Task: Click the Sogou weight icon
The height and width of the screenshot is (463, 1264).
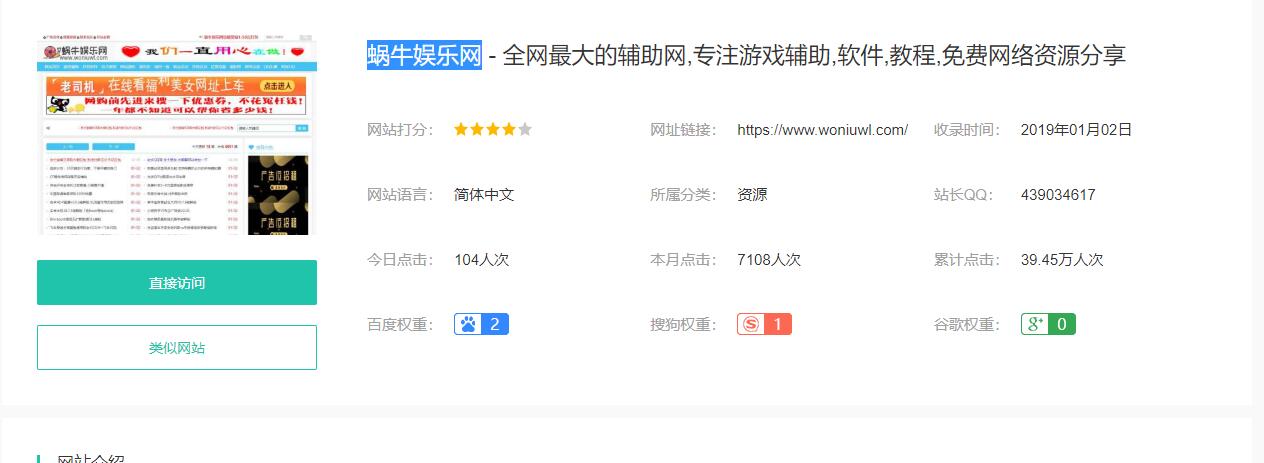Action: tap(750, 324)
